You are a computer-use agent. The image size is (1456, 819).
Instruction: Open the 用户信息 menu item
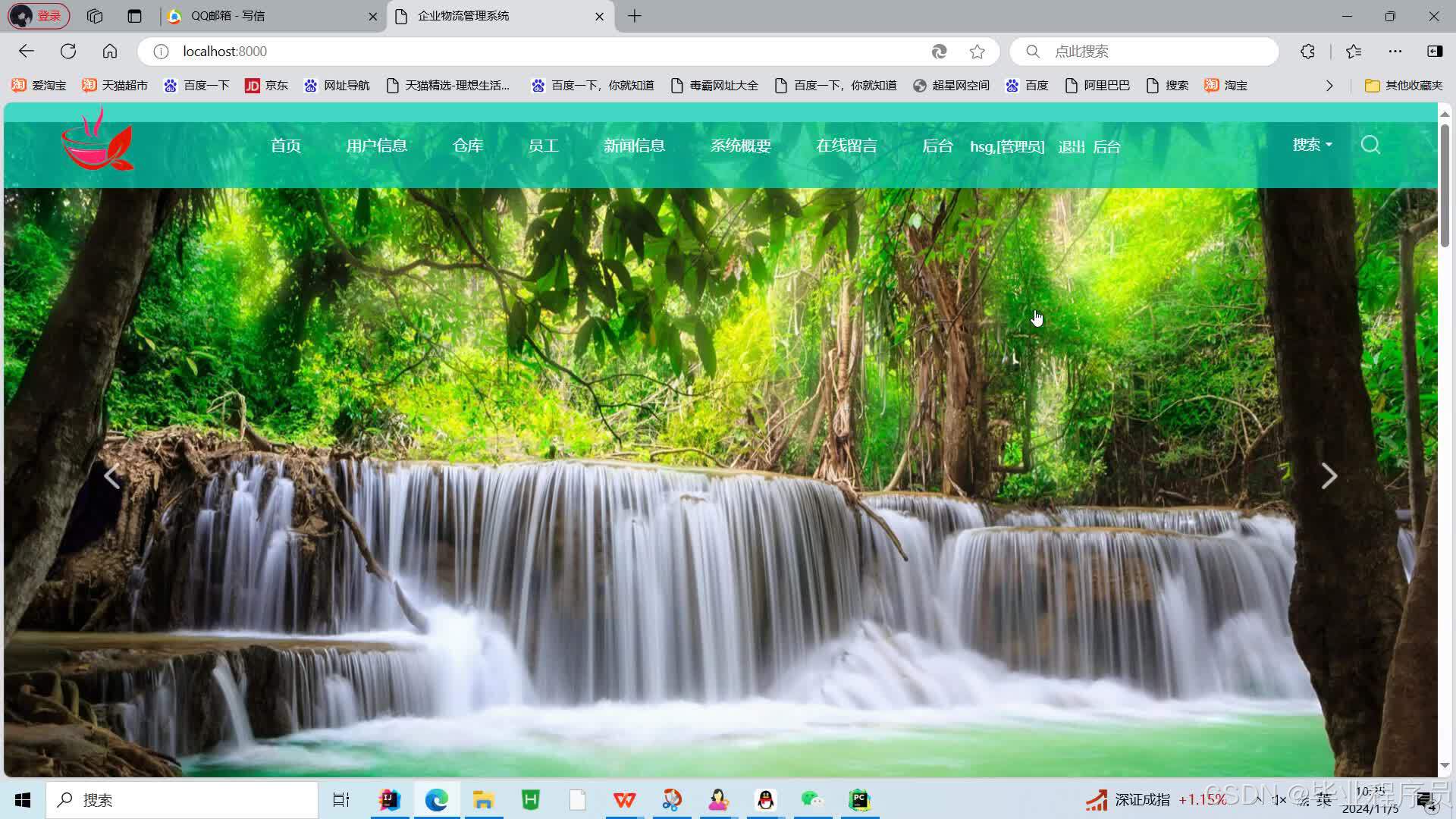point(377,146)
